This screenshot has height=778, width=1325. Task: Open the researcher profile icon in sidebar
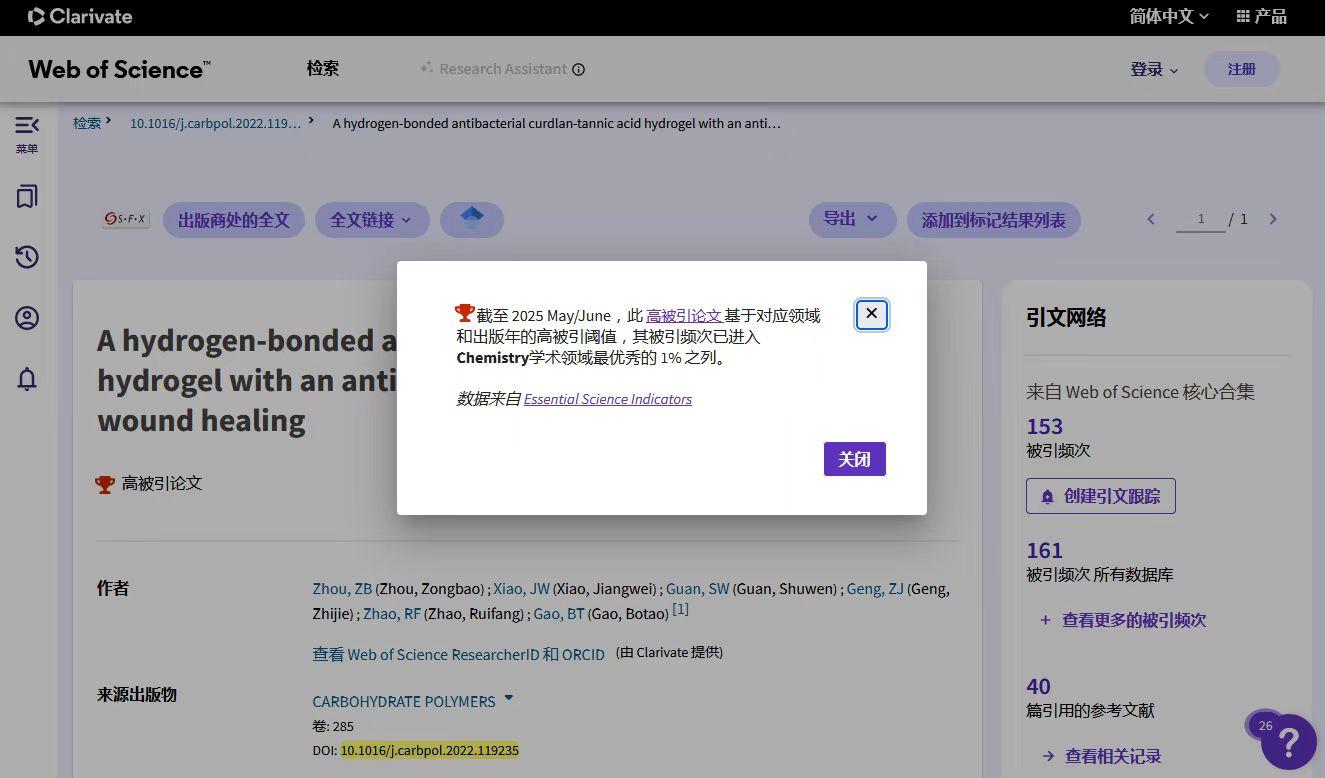coord(26,317)
